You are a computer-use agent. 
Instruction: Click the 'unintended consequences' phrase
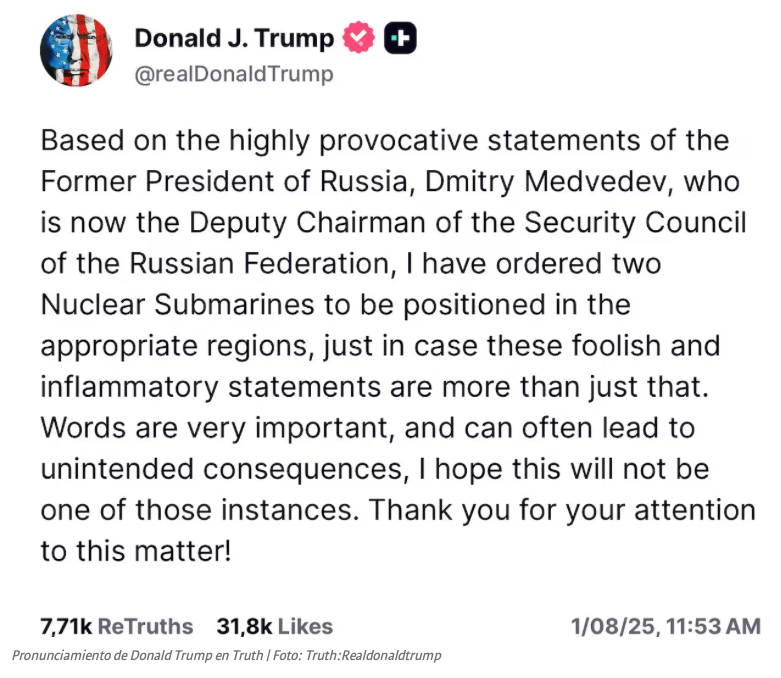pos(222,470)
